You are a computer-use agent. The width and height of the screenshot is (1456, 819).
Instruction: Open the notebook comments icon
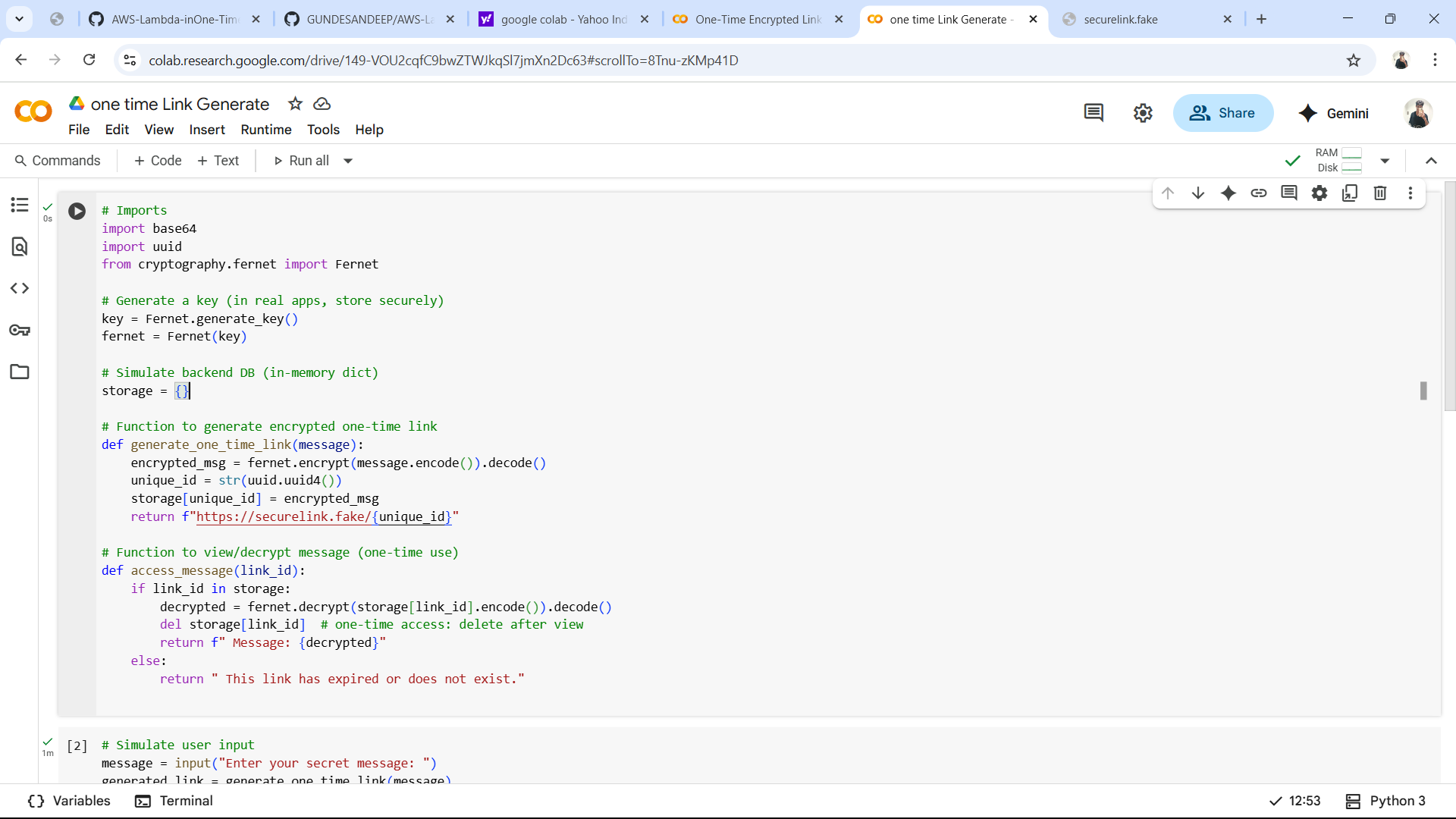tap(1094, 113)
